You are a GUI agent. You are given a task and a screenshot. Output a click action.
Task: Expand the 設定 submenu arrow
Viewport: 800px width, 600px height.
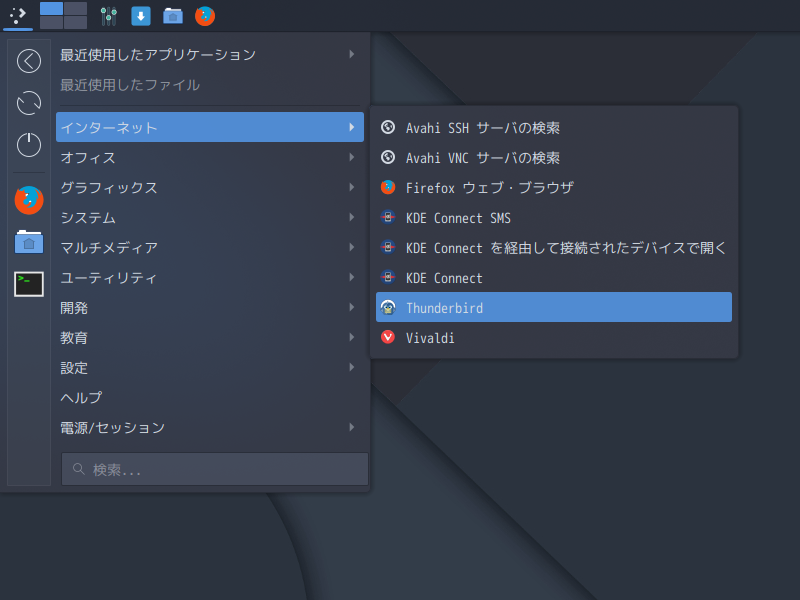tap(352, 367)
